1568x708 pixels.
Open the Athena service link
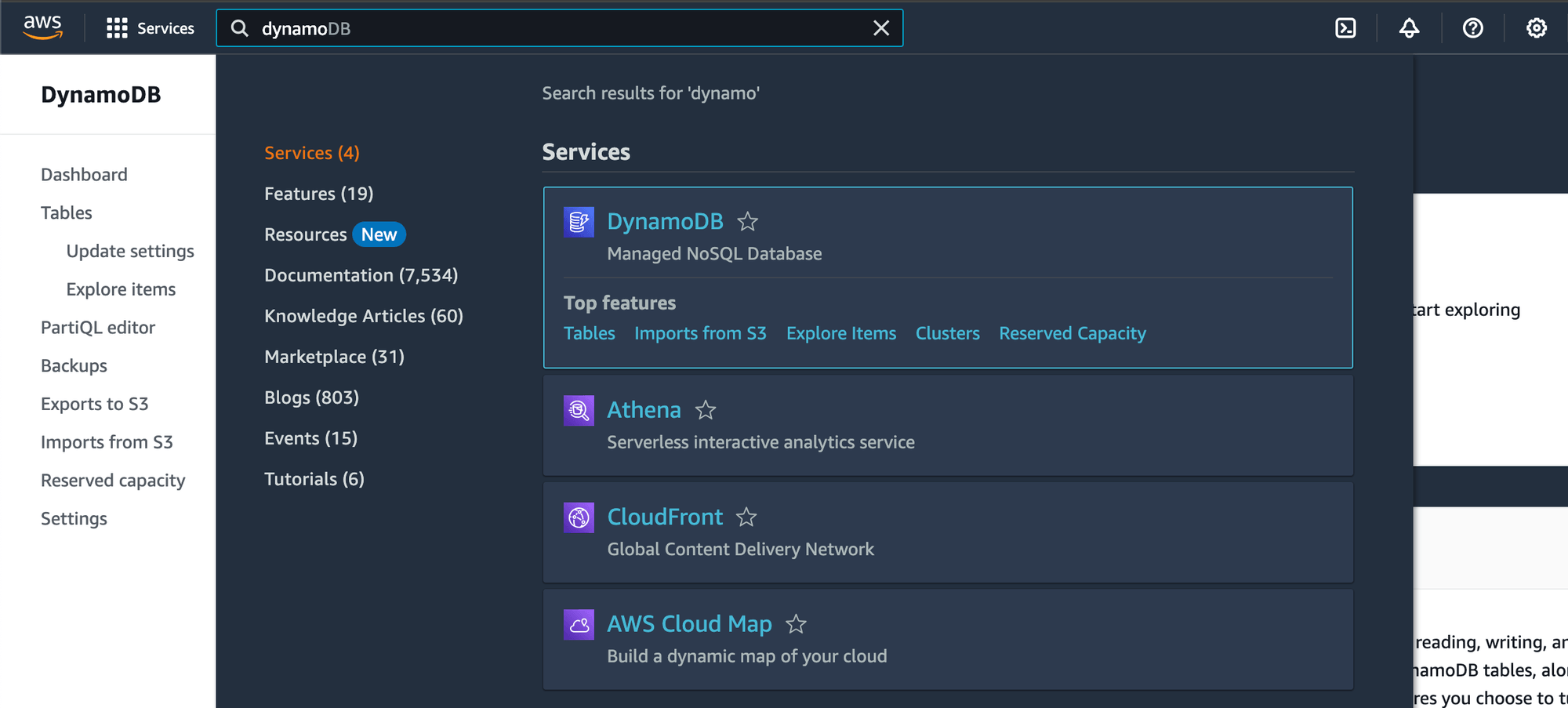pos(644,410)
